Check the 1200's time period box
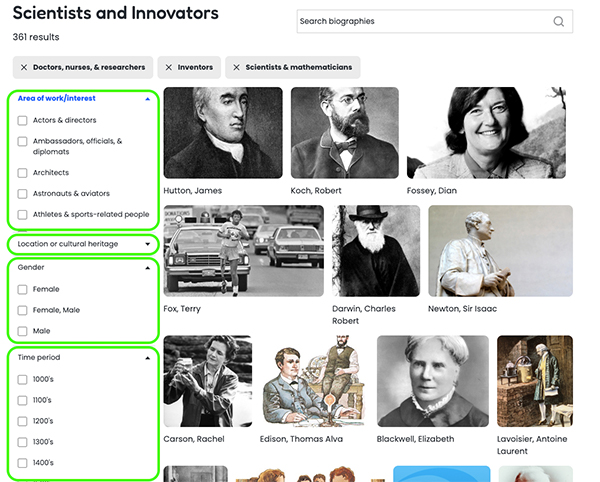The image size is (600, 482). (23, 422)
